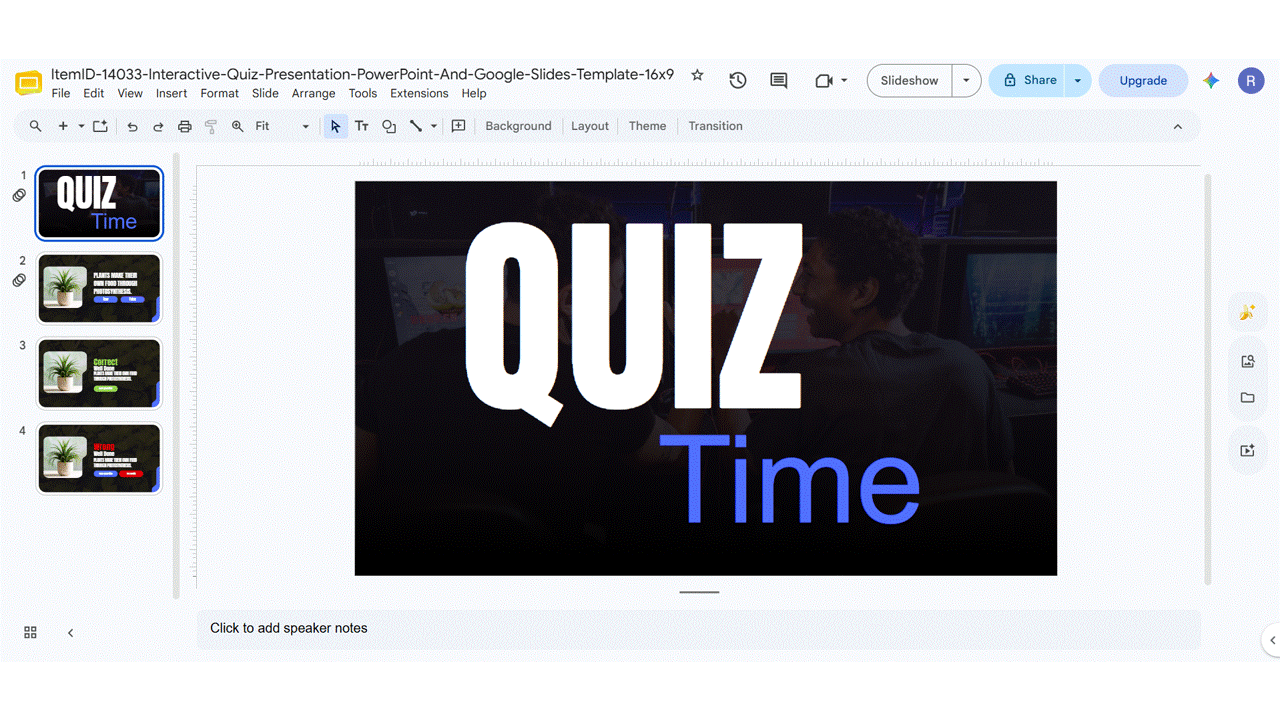Screen dimensions: 1280x720
Task: Open the Insert menu
Action: 172,93
